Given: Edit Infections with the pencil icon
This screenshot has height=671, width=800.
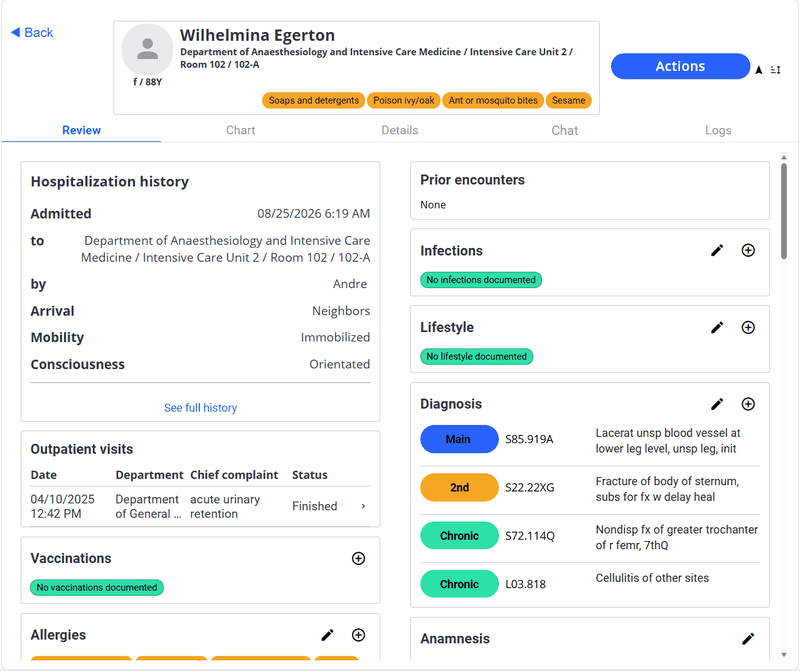Looking at the screenshot, I should [717, 250].
